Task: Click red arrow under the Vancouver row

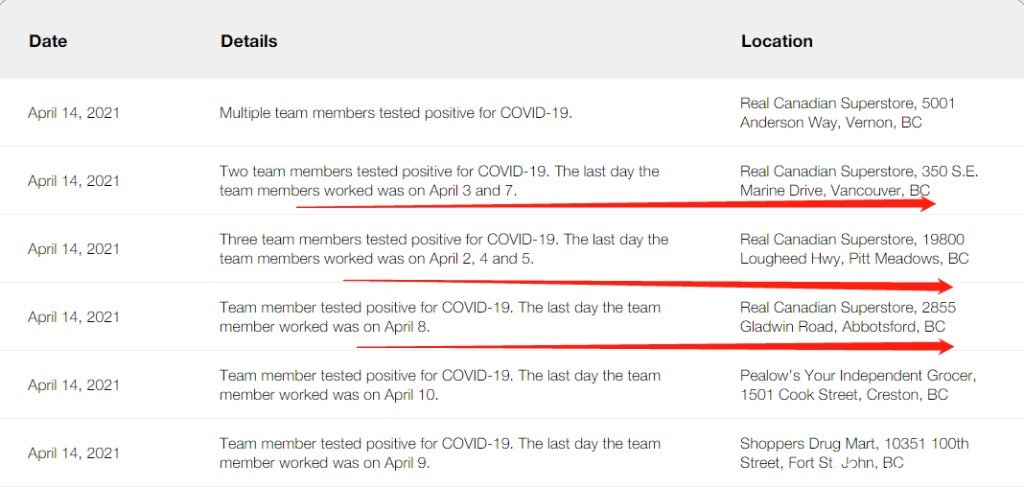Action: pyautogui.click(x=616, y=204)
